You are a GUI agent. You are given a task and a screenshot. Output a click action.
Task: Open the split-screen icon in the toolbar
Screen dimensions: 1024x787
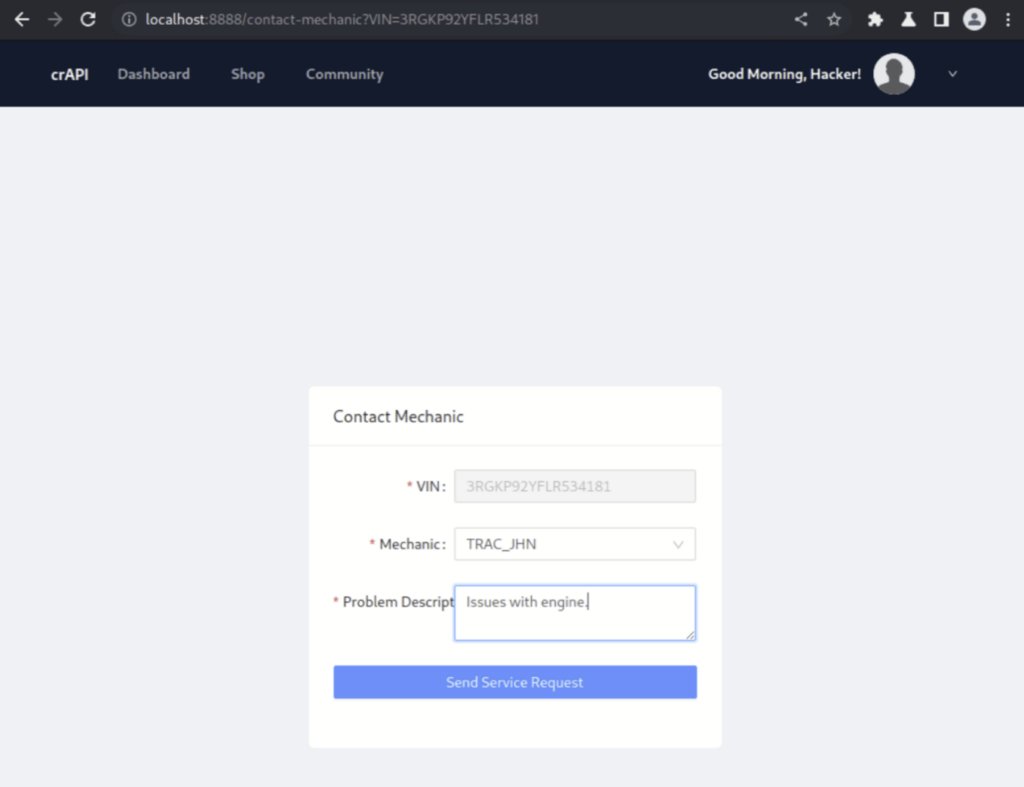pos(940,18)
